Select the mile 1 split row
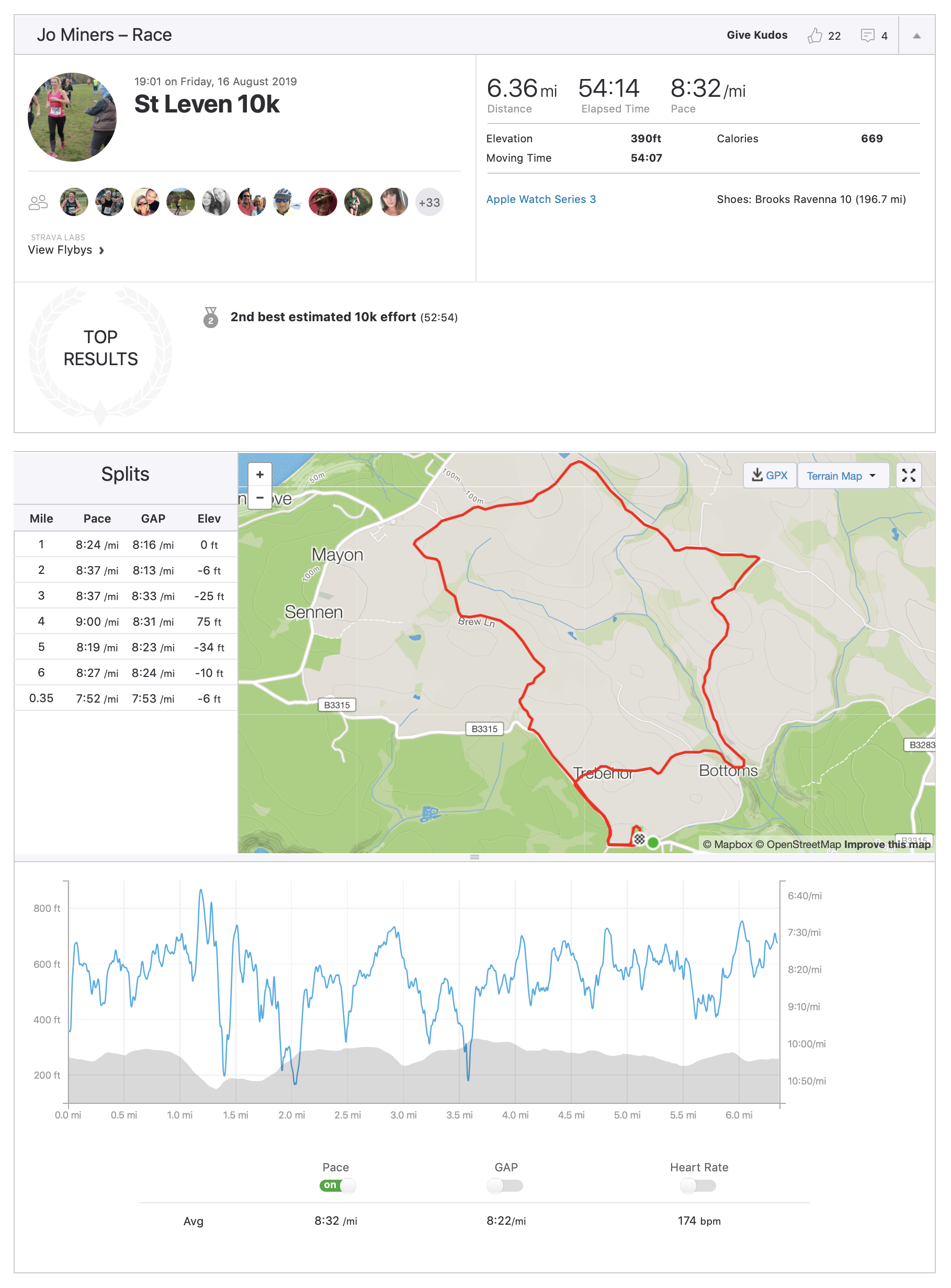951x1288 pixels. click(x=126, y=545)
